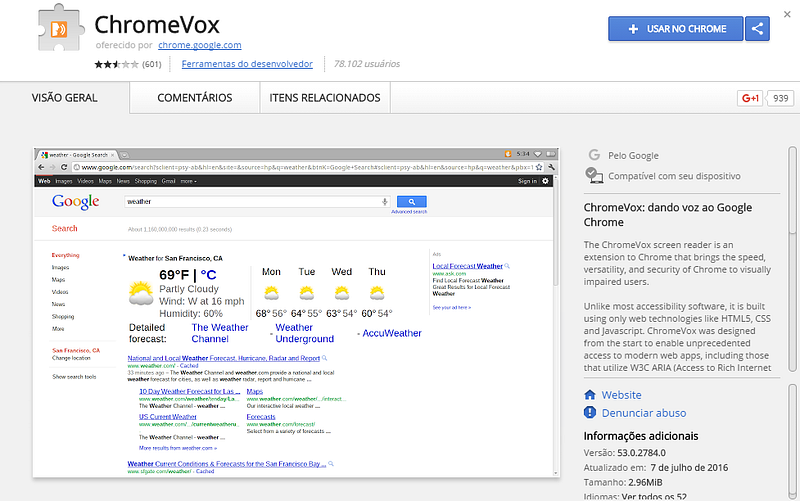The height and width of the screenshot is (501, 800).
Task: Switch to the COMENTÁRIOS tab
Action: click(x=194, y=97)
